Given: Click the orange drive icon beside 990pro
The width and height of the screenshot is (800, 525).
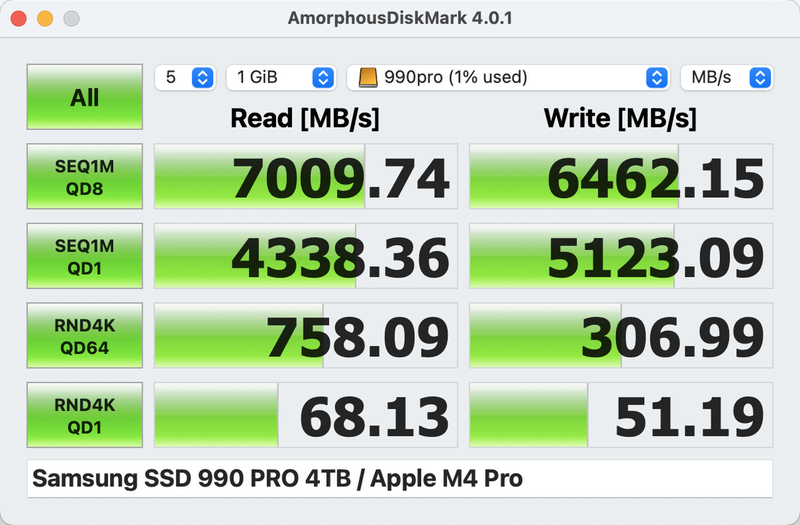Looking at the screenshot, I should pyautogui.click(x=368, y=78).
